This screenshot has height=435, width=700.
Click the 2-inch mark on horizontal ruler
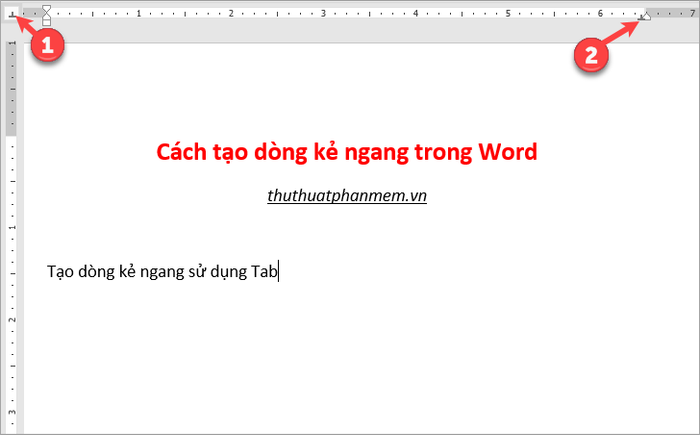pyautogui.click(x=230, y=14)
